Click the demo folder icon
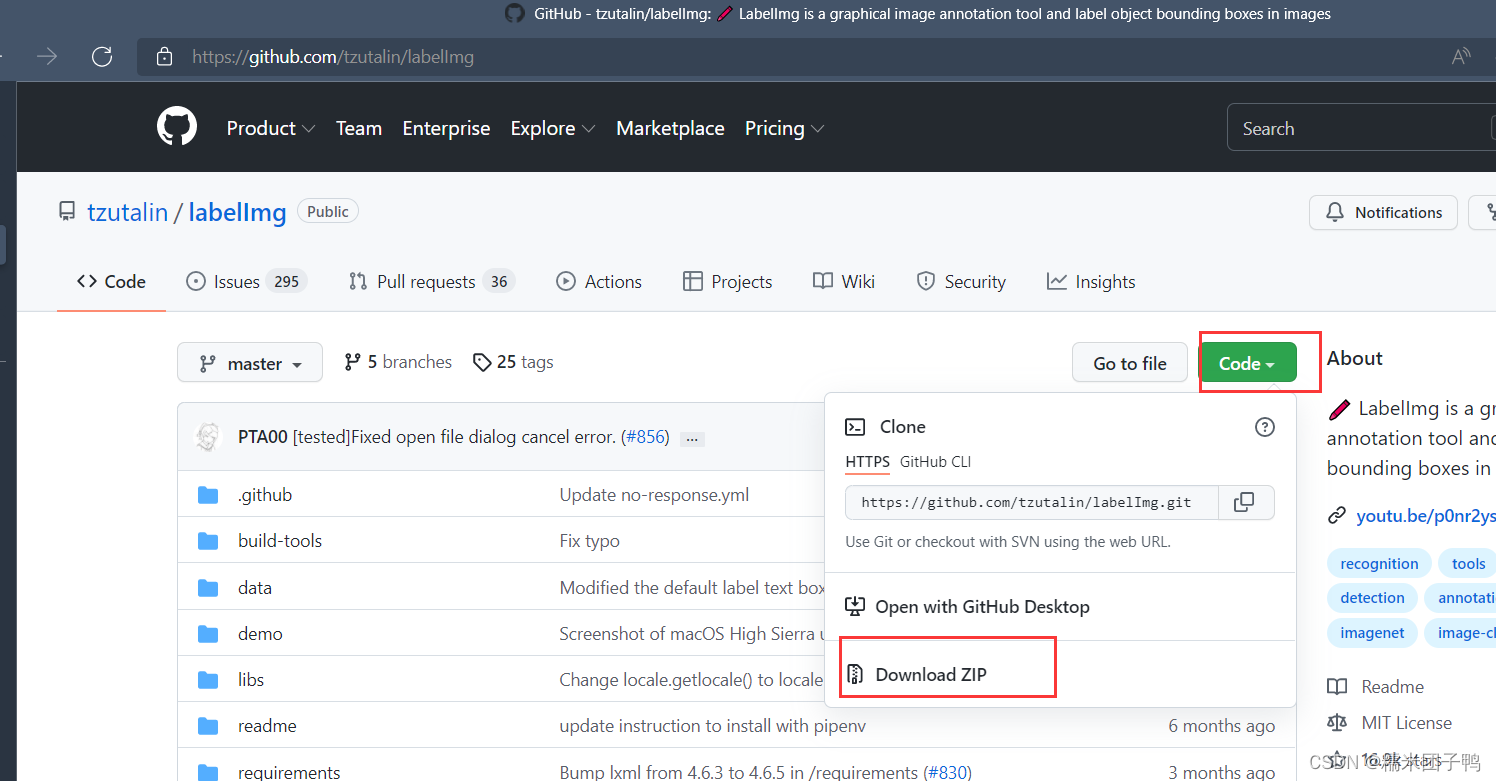 click(208, 634)
